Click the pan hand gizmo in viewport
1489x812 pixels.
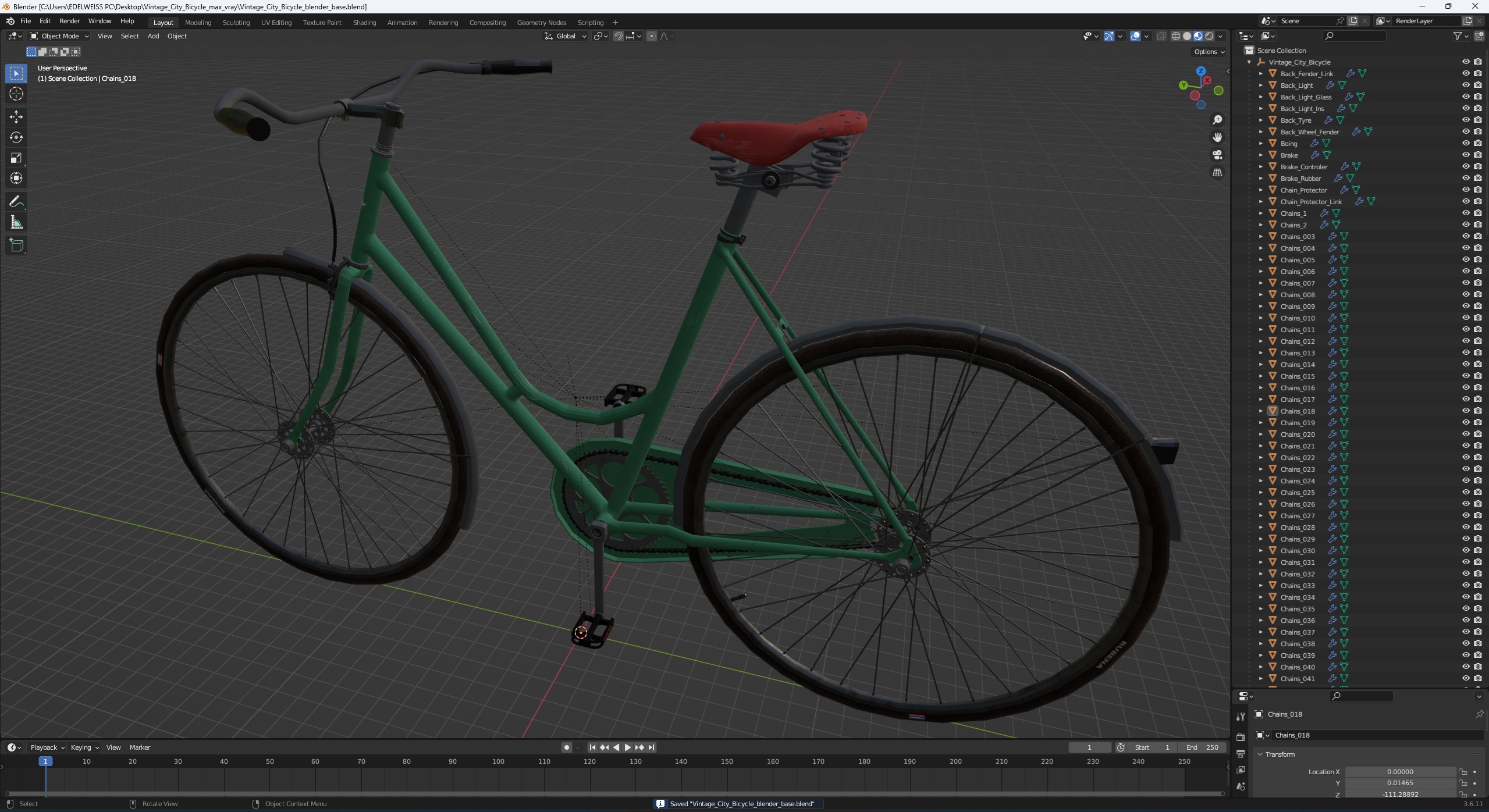click(x=1217, y=137)
